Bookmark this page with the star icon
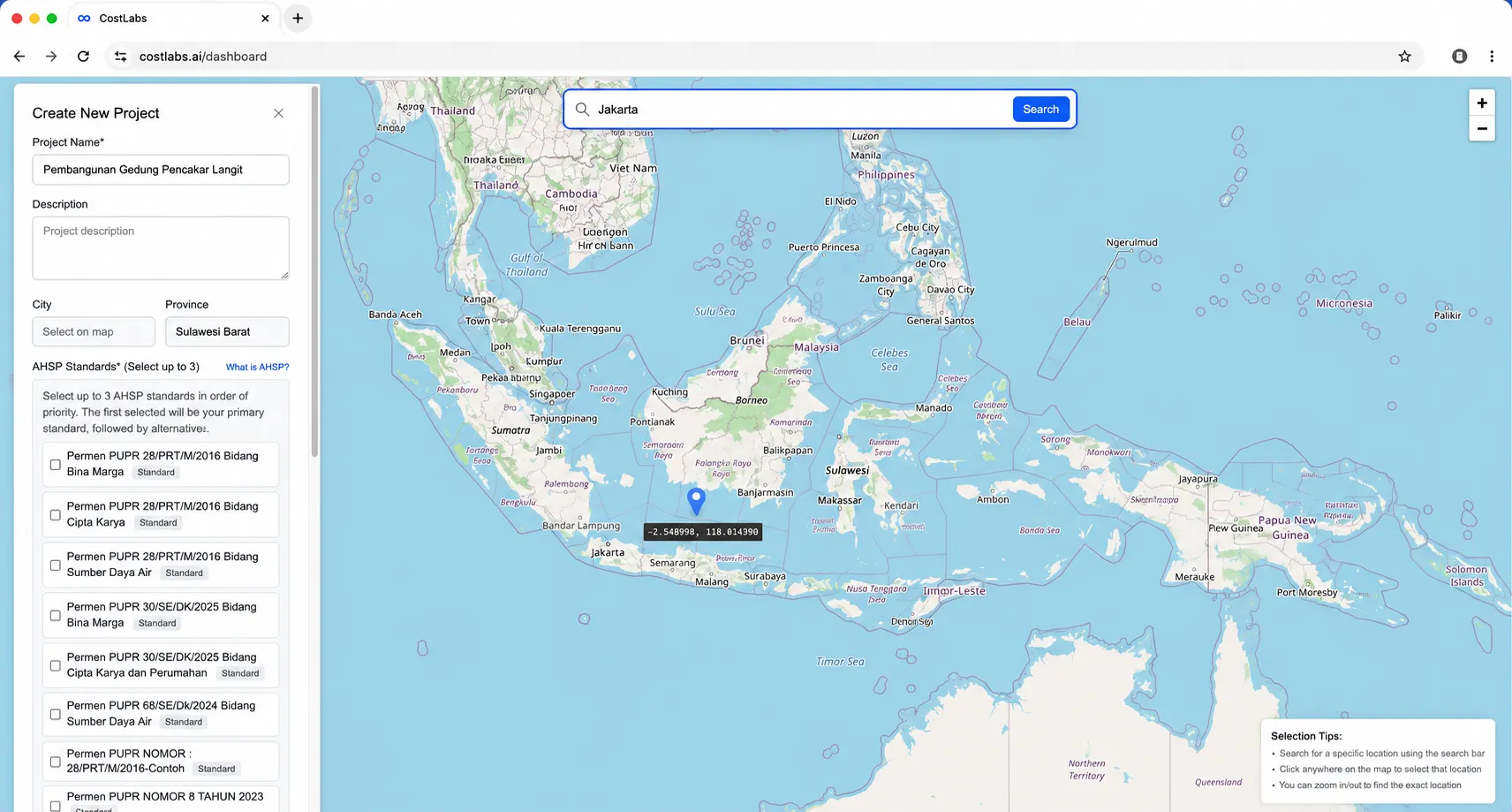This screenshot has height=812, width=1512. click(x=1404, y=57)
